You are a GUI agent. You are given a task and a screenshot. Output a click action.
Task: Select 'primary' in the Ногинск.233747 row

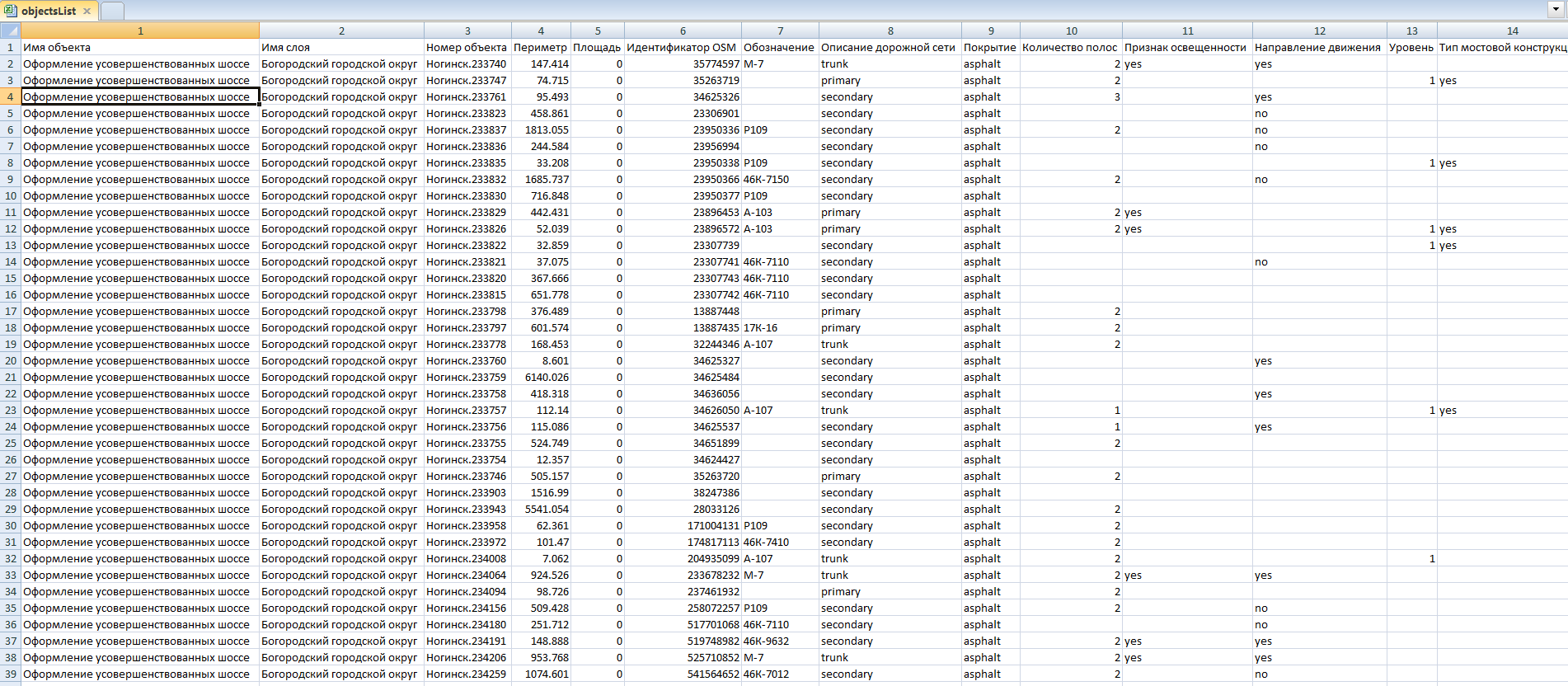(x=890, y=80)
